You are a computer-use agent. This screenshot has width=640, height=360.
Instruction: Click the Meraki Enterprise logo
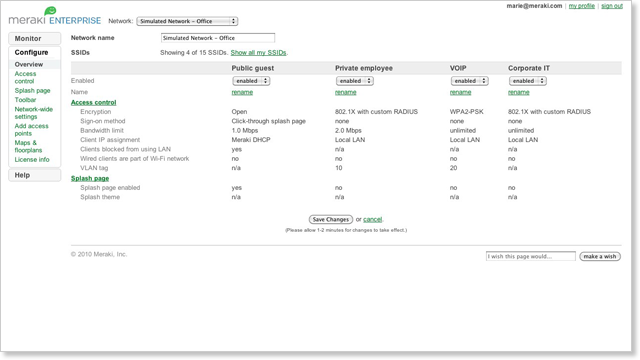55,16
